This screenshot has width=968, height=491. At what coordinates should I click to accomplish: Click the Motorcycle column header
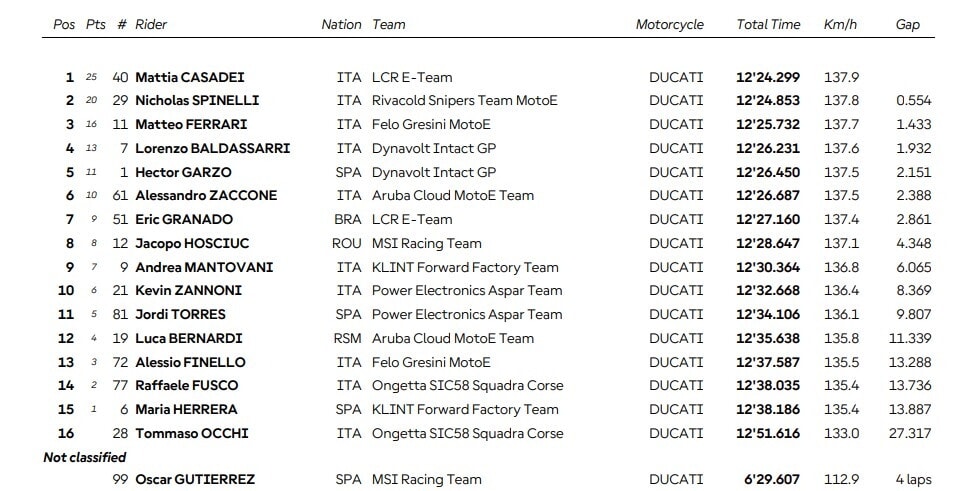[669, 25]
